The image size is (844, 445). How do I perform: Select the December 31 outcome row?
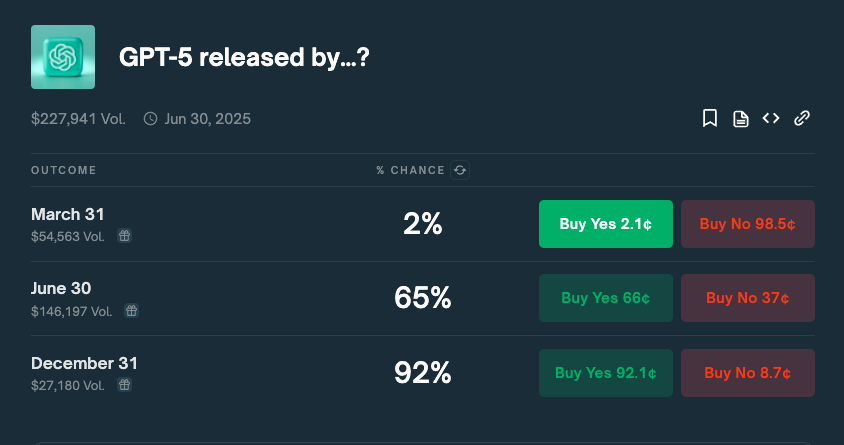pyautogui.click(x=423, y=373)
